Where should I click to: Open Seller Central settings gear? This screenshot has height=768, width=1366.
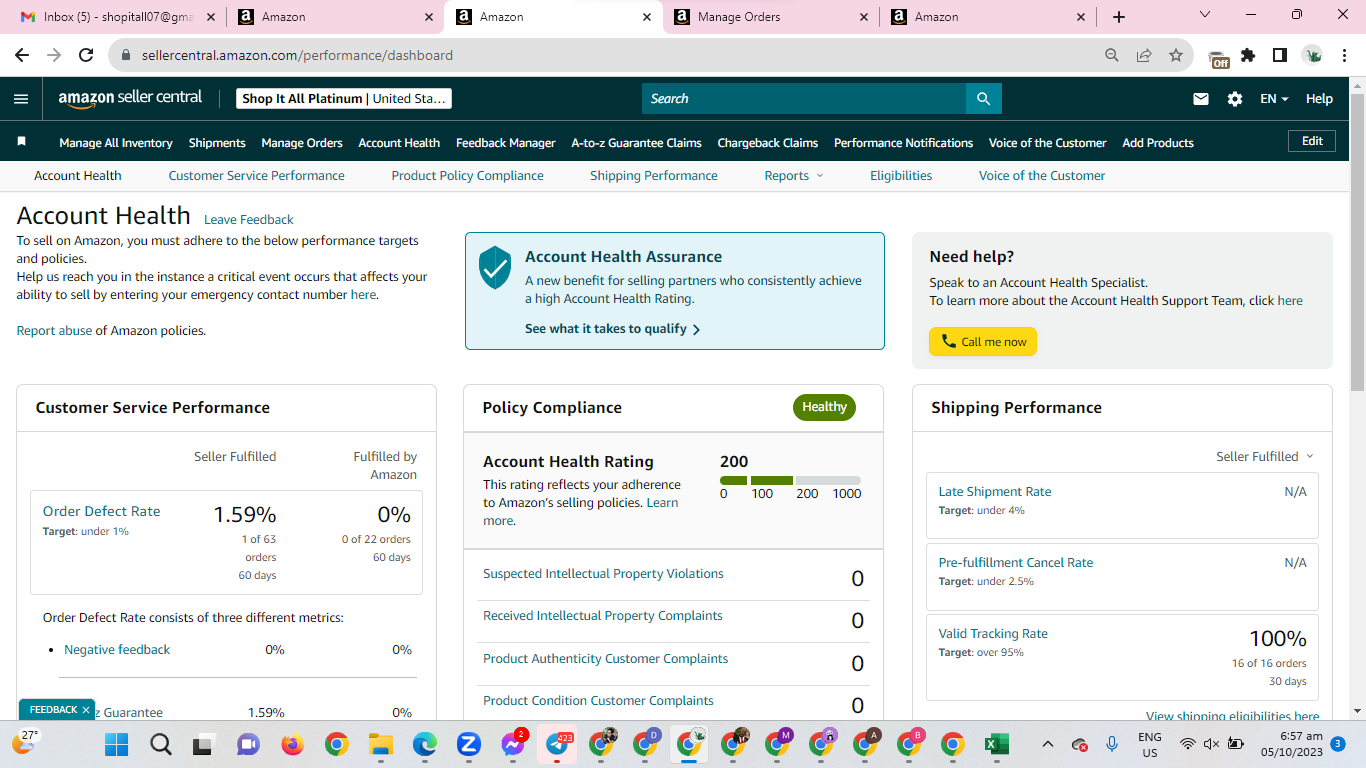(x=1235, y=99)
